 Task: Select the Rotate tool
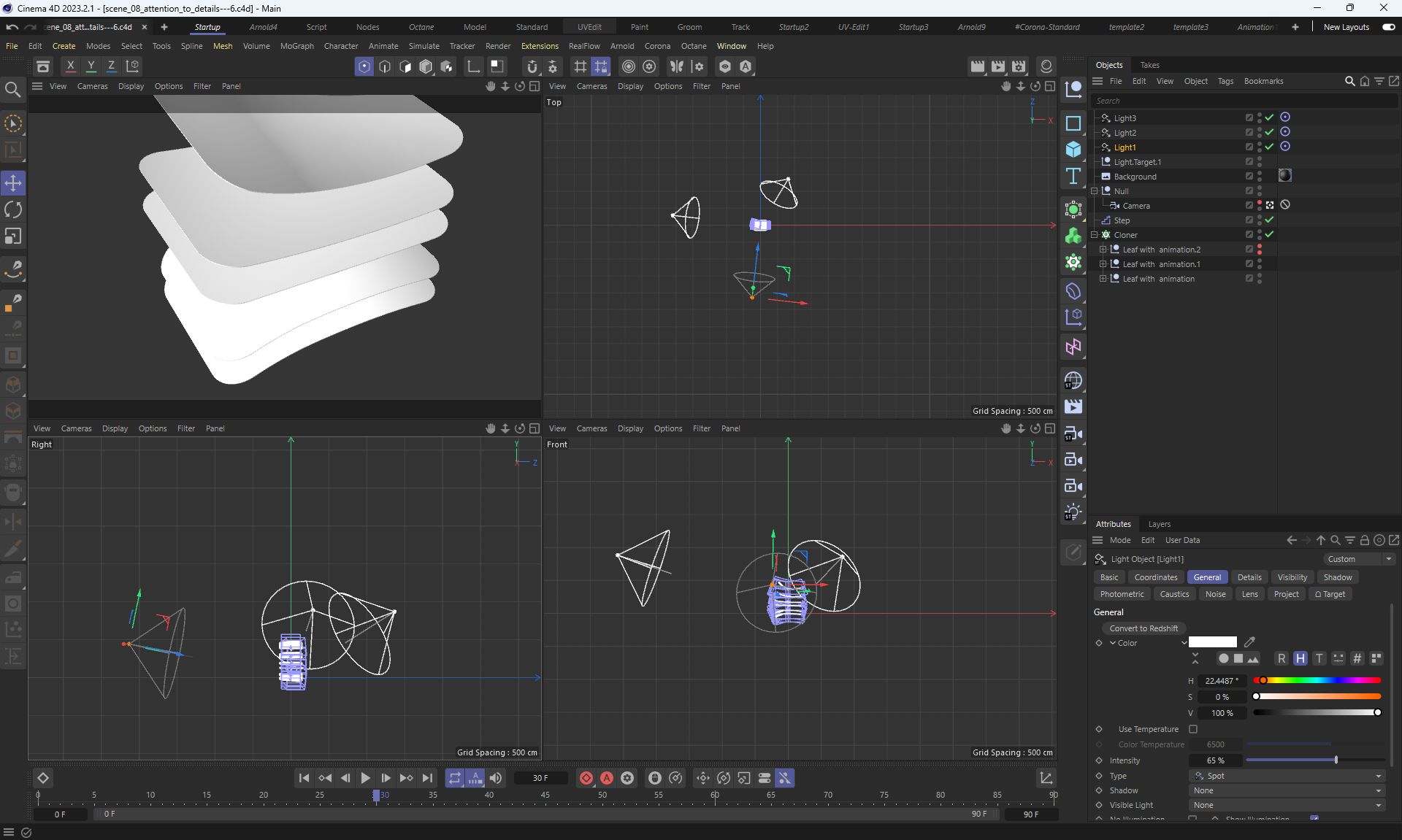click(13, 210)
